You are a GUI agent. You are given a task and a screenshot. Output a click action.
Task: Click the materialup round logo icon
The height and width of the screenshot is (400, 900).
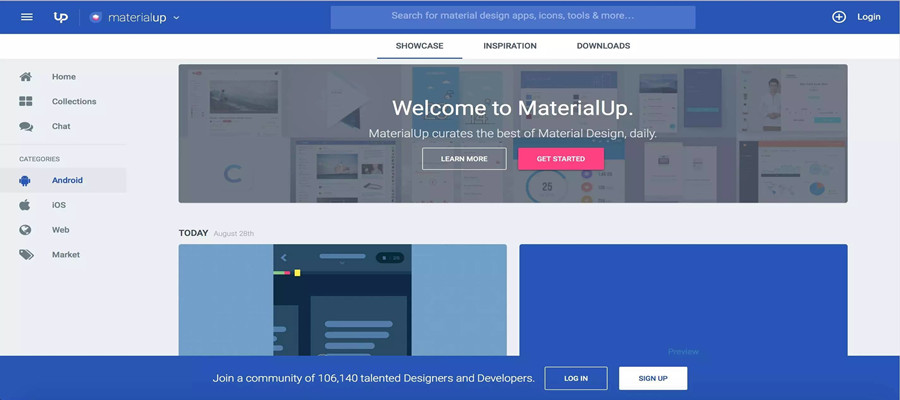coord(96,17)
